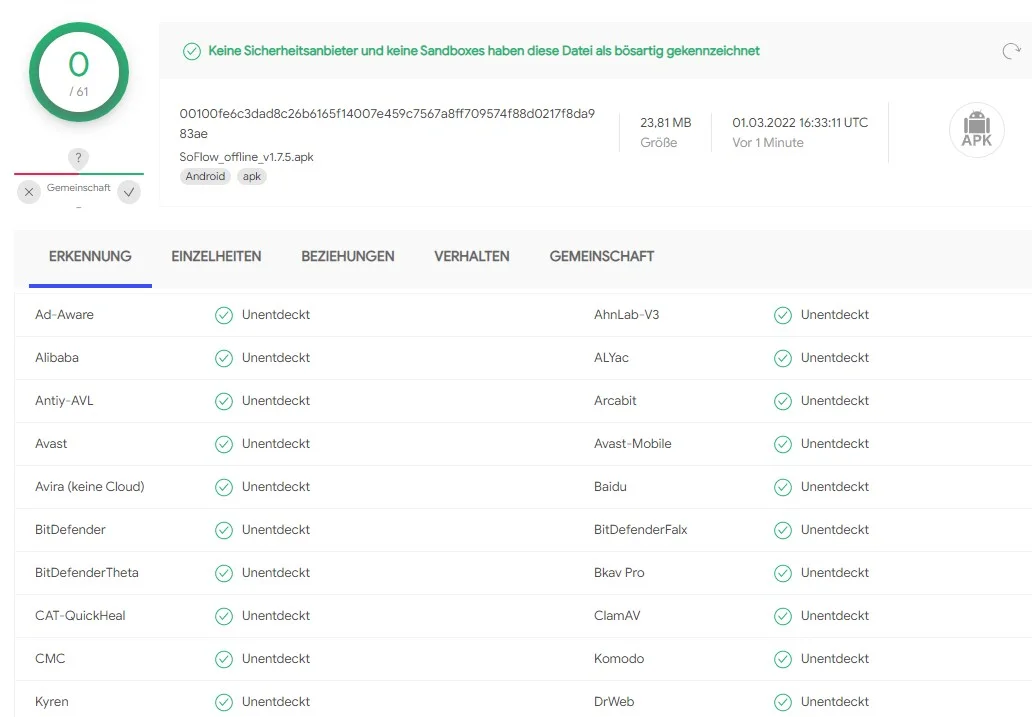The width and height of the screenshot is (1032, 717).
Task: Click the check icon in Avira row
Action: click(x=224, y=487)
